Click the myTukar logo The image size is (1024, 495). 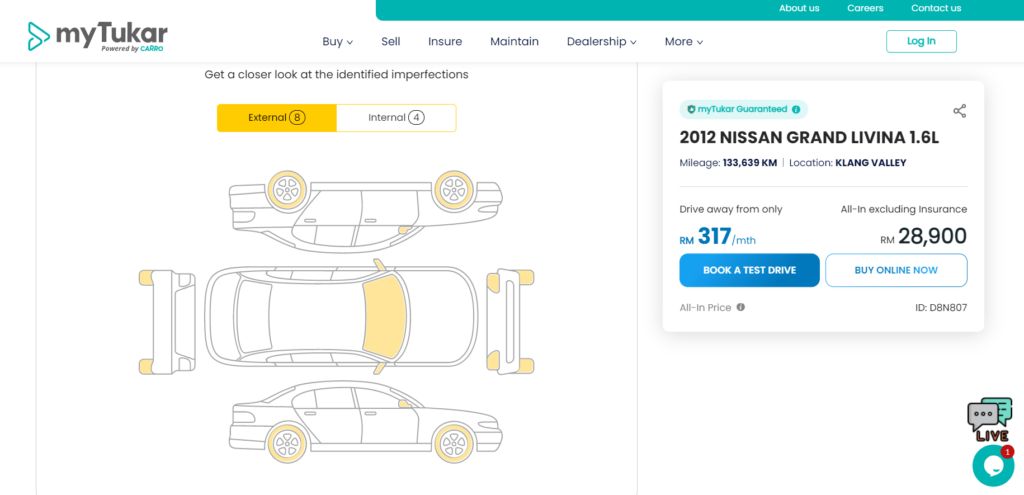[97, 37]
